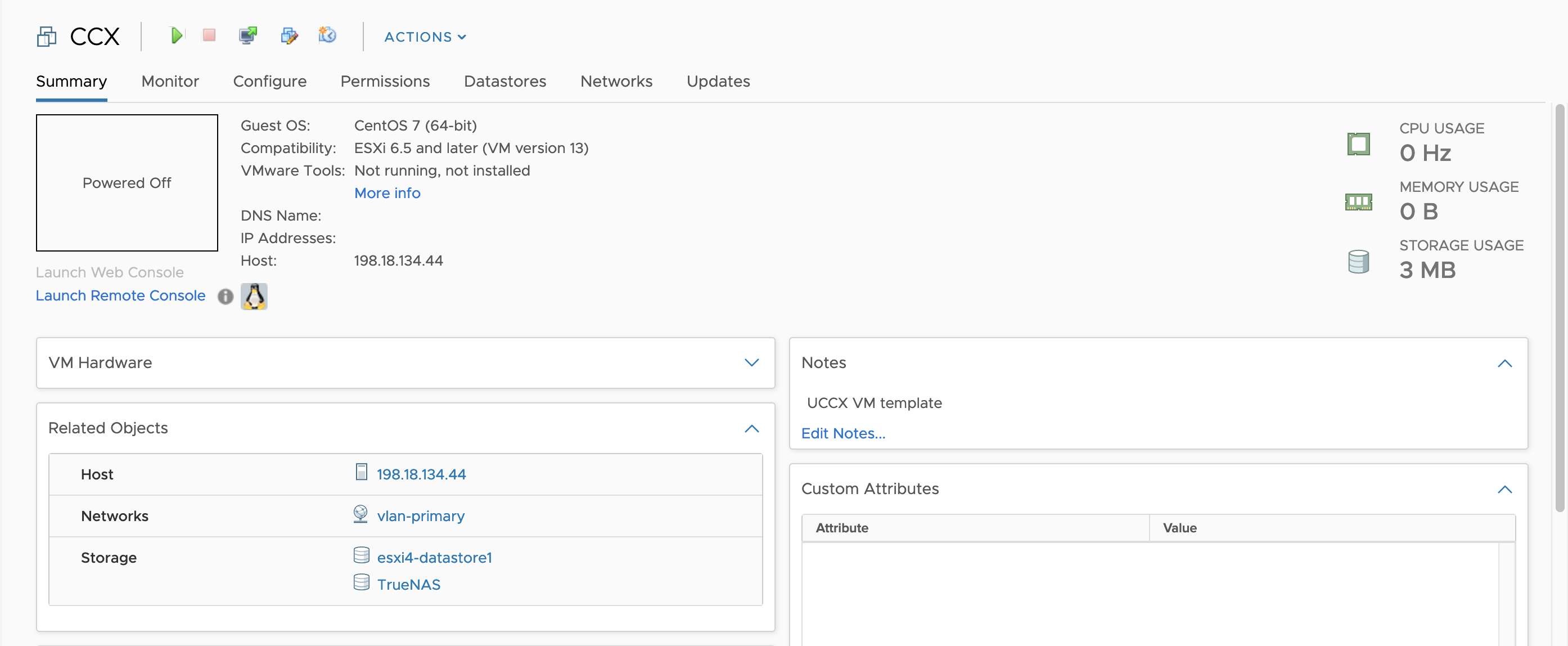Click the CPU usage chip icon

(x=1358, y=144)
